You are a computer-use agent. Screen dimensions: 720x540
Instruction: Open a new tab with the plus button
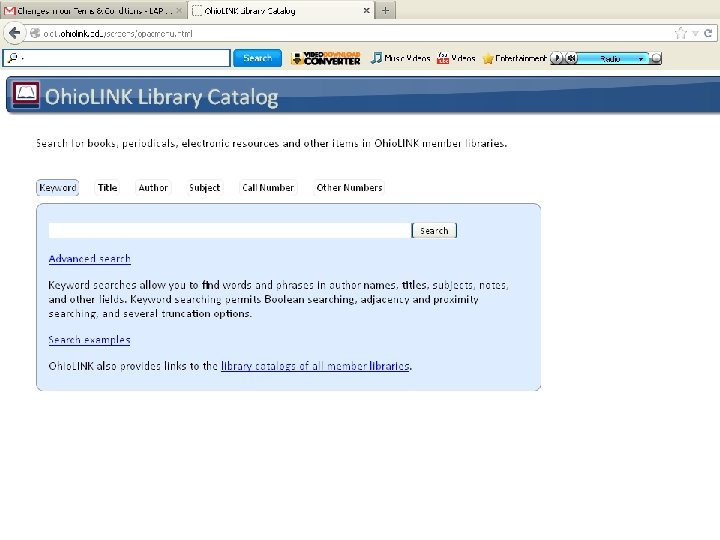click(x=385, y=10)
